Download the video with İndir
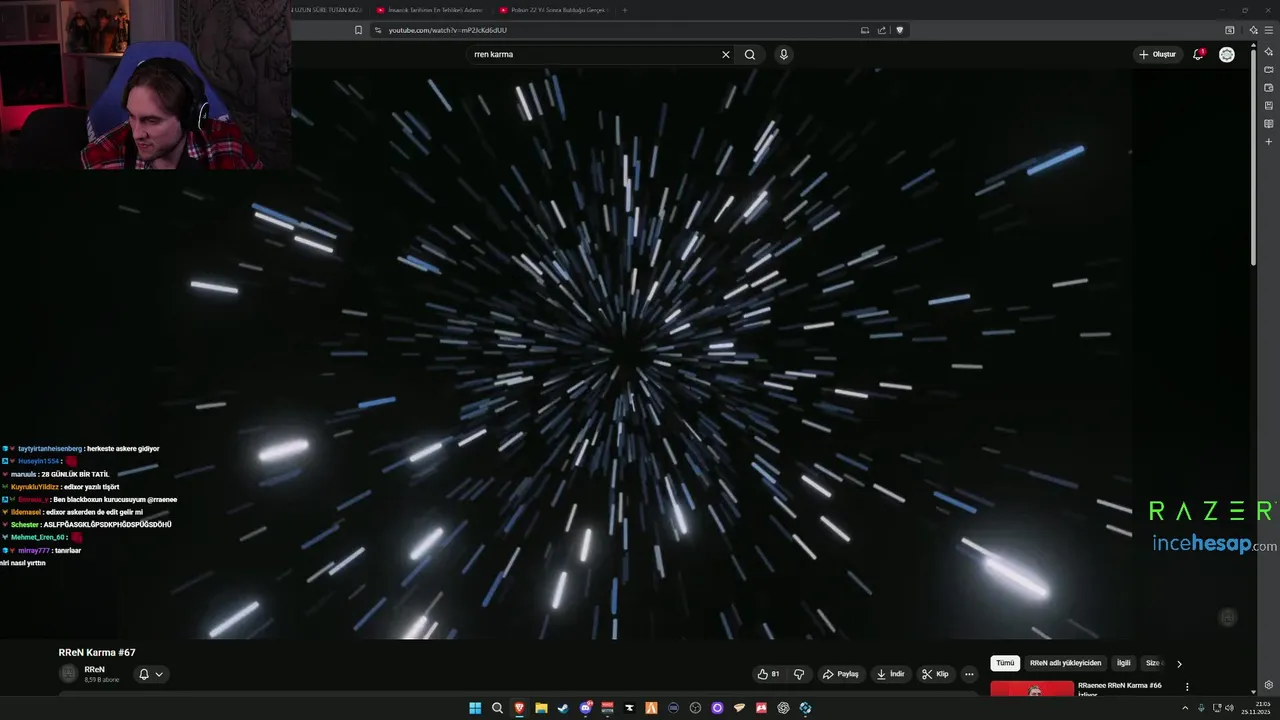1280x720 pixels. tap(890, 674)
